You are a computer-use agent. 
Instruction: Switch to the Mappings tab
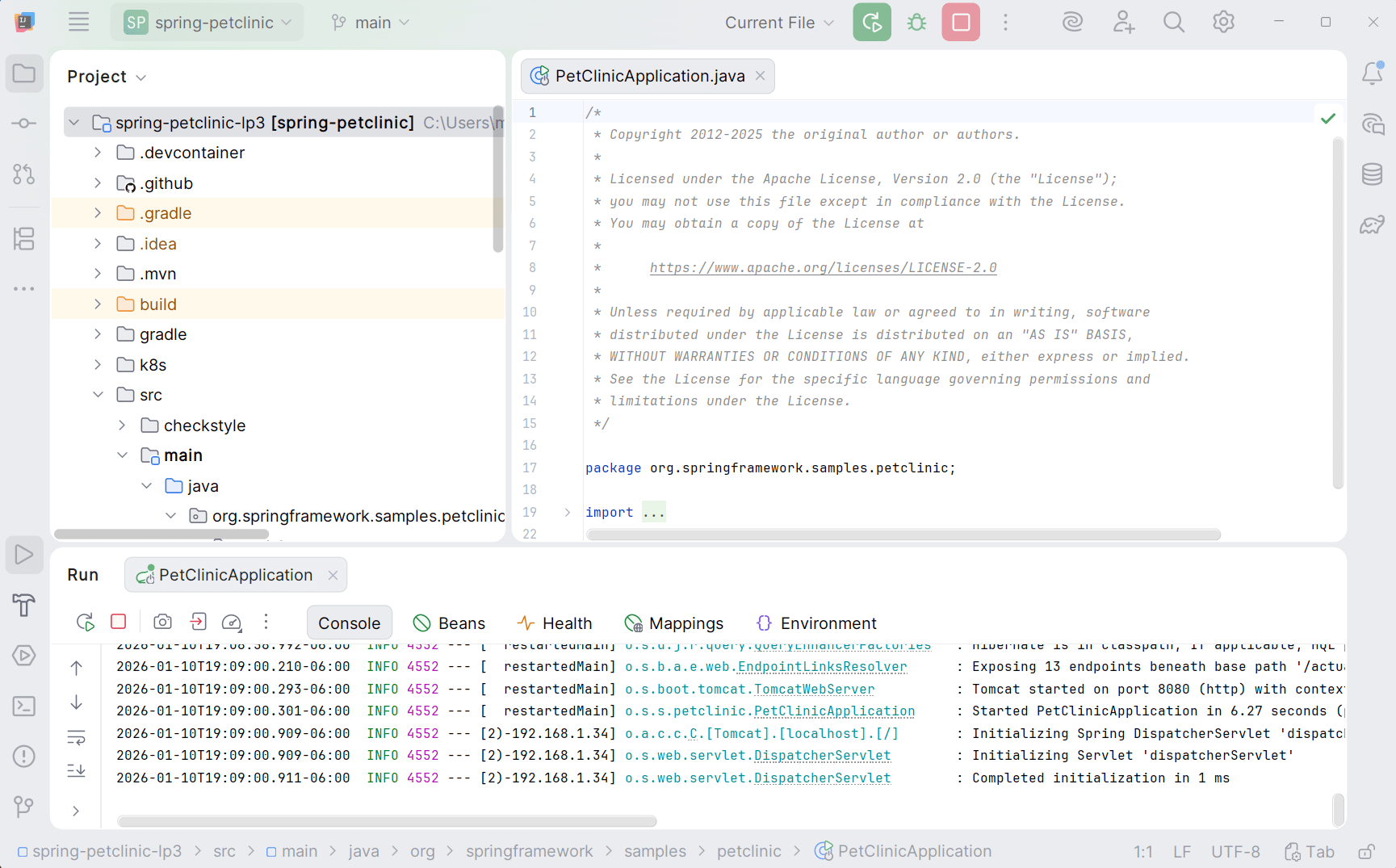[673, 623]
